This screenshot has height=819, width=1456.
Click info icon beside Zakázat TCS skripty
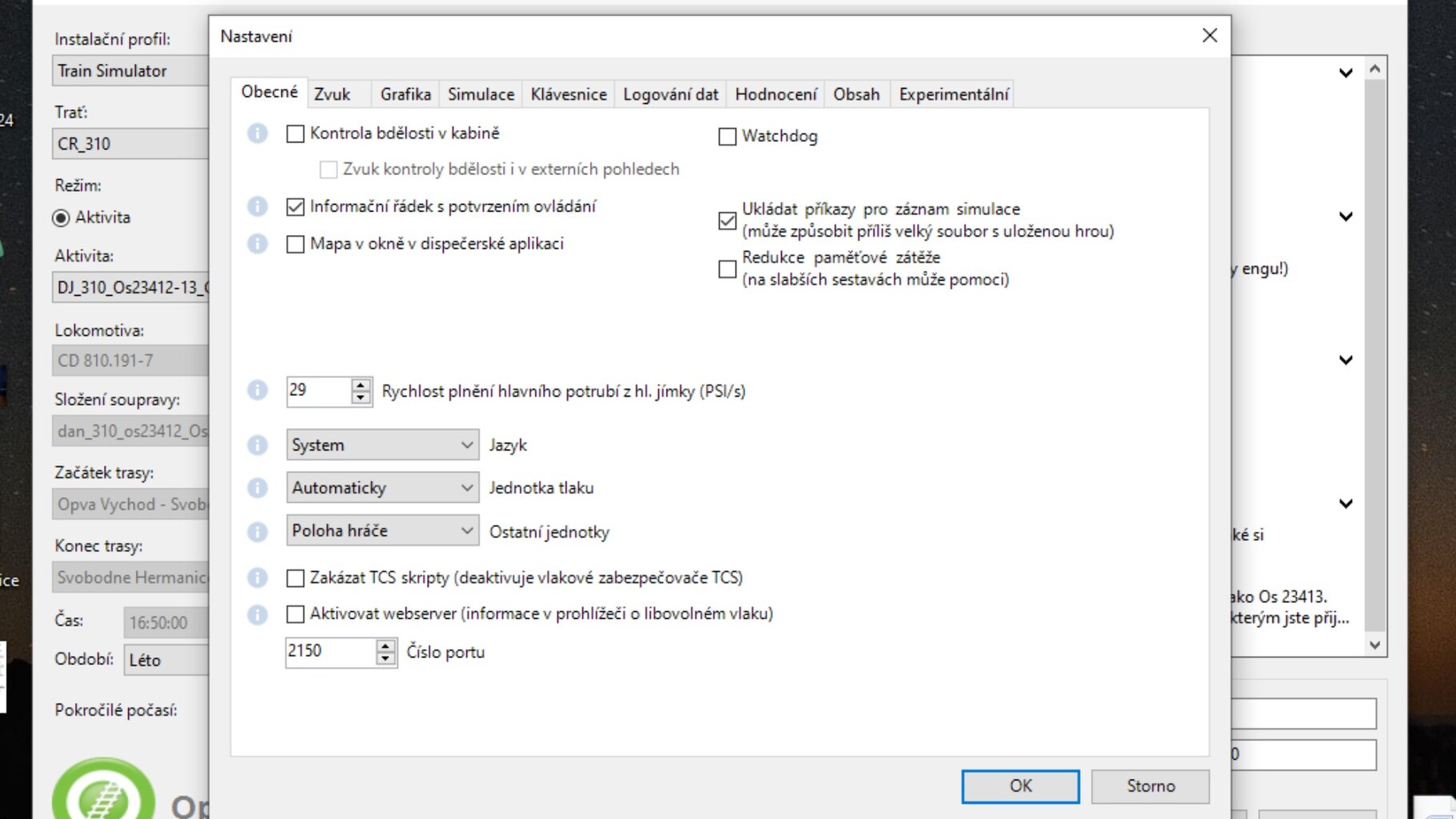click(257, 577)
